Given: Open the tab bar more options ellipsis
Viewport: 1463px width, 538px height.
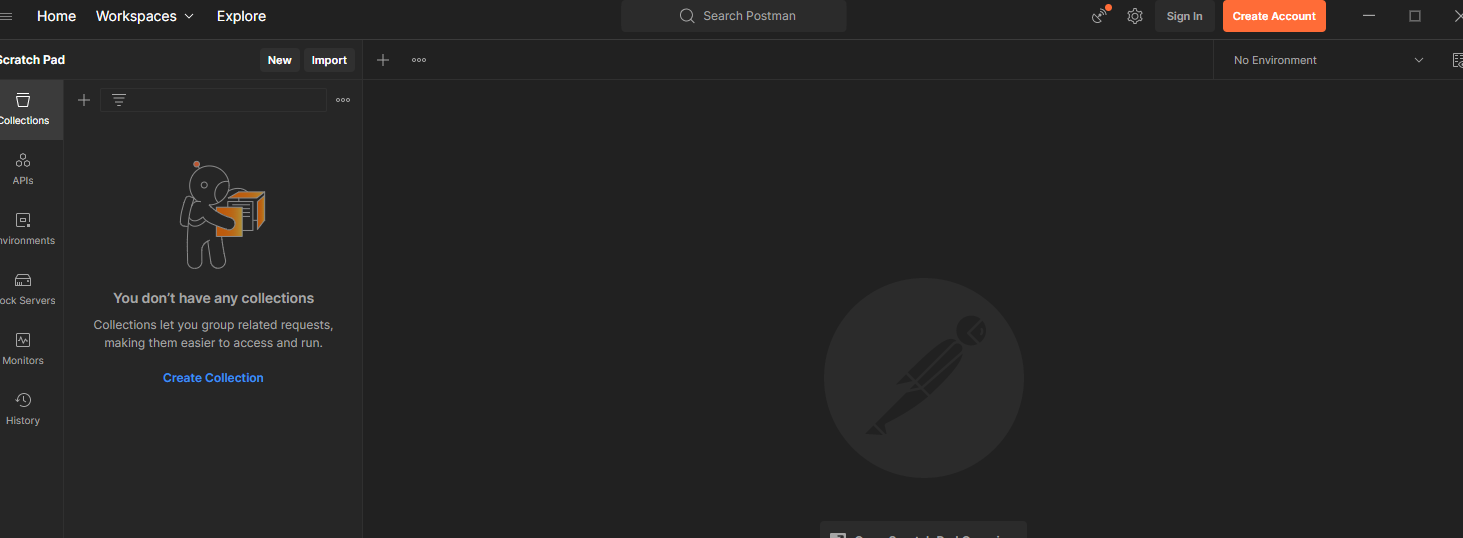Looking at the screenshot, I should tap(419, 60).
